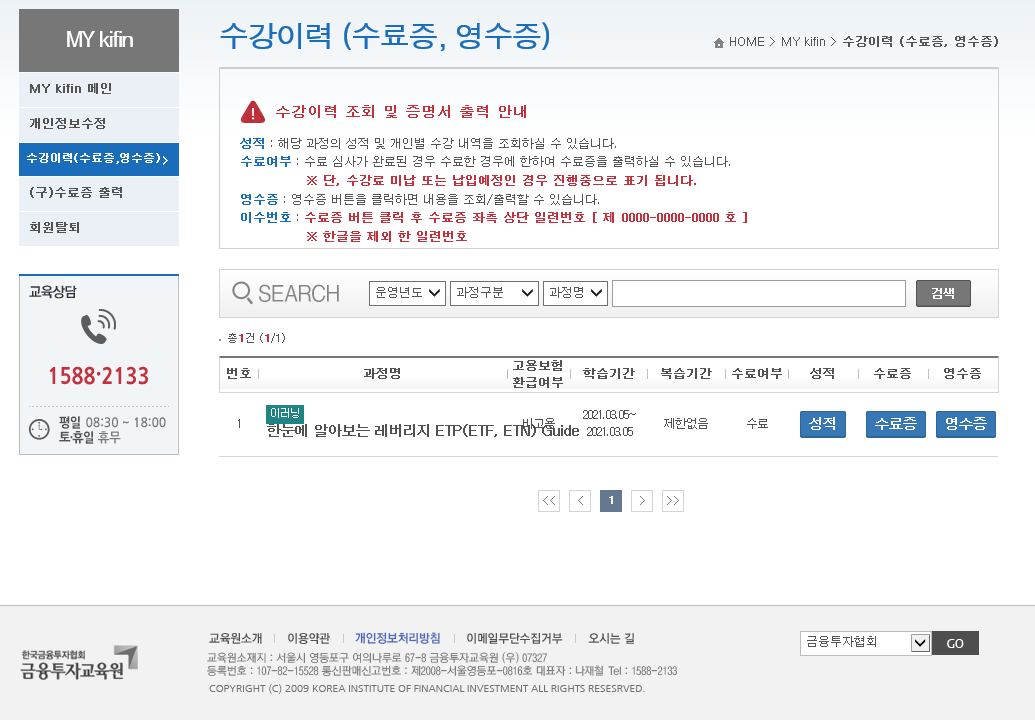Click the search text input field
This screenshot has width=1035, height=722.
[x=759, y=293]
